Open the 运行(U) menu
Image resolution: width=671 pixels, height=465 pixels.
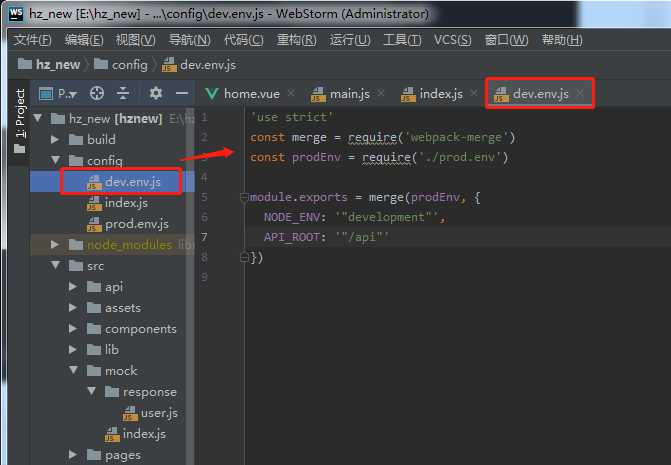pos(350,40)
